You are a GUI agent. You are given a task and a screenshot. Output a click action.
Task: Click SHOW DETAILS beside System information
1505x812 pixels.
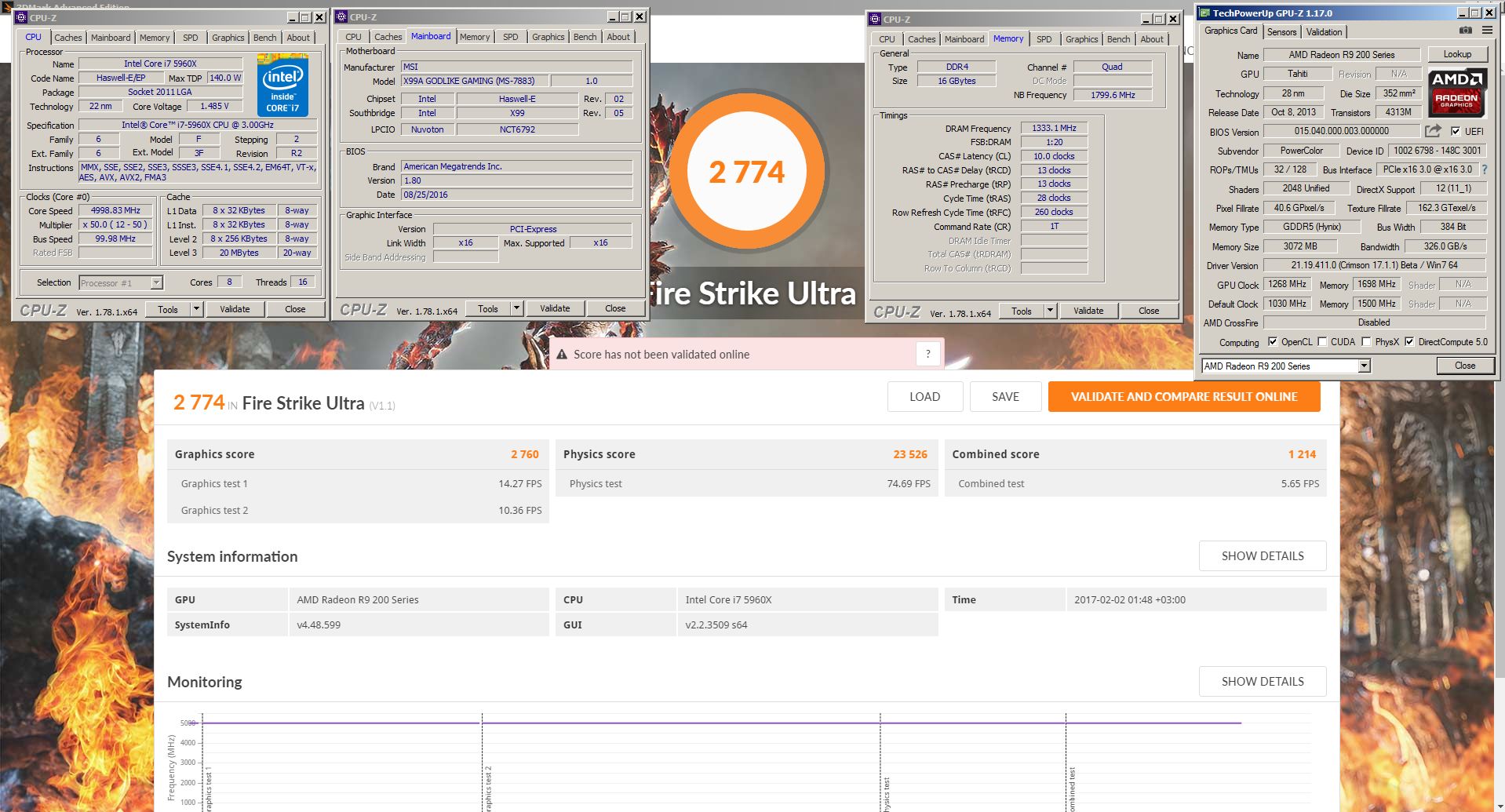point(1263,555)
